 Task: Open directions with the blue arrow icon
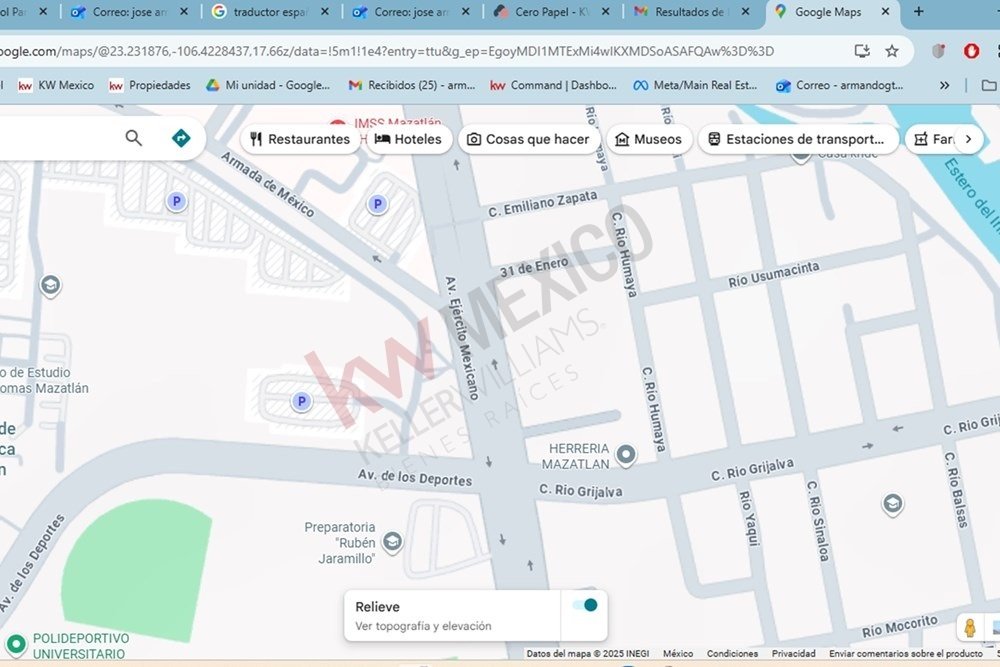point(181,138)
